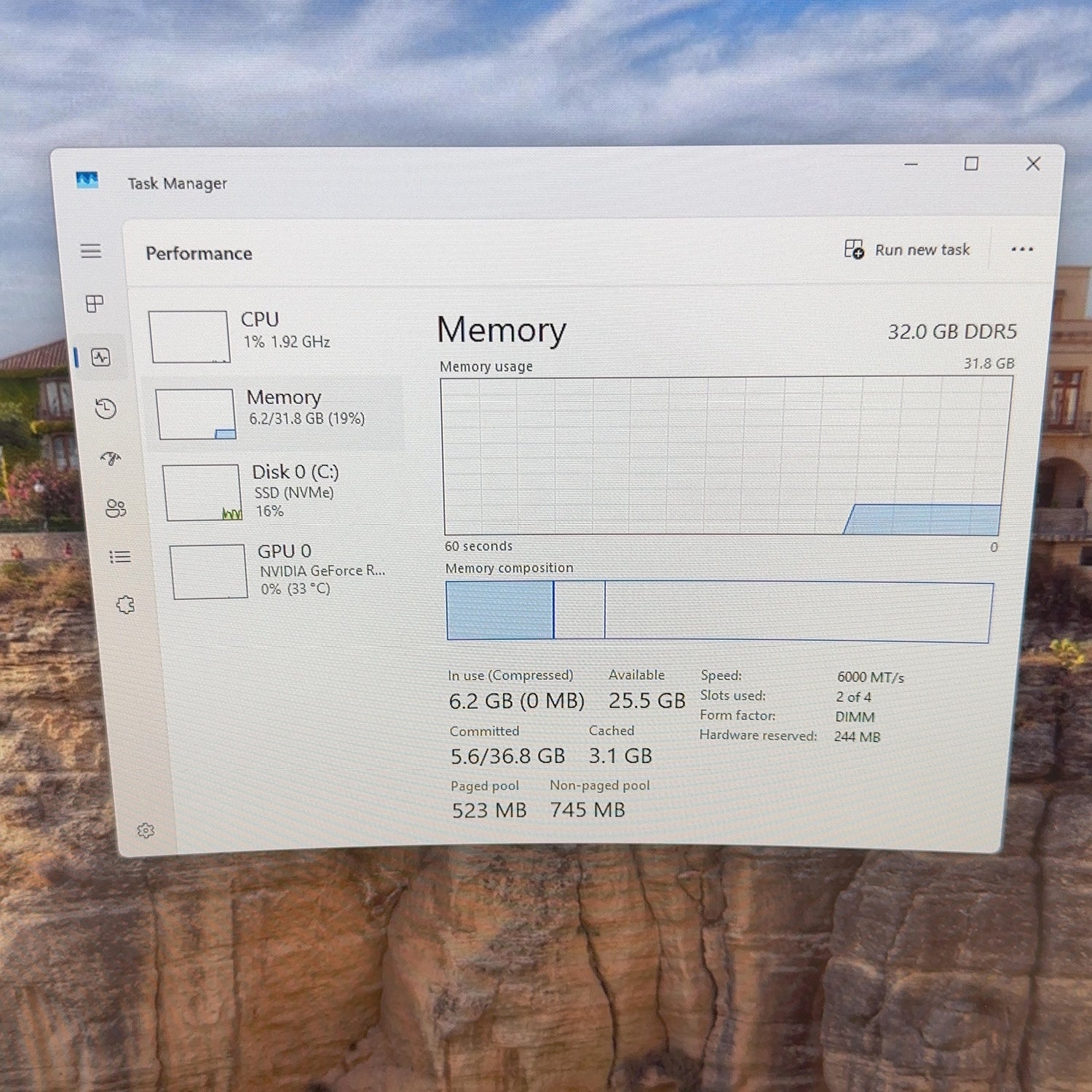Maximize the Task Manager window
This screenshot has height=1092, width=1092.
(x=971, y=164)
